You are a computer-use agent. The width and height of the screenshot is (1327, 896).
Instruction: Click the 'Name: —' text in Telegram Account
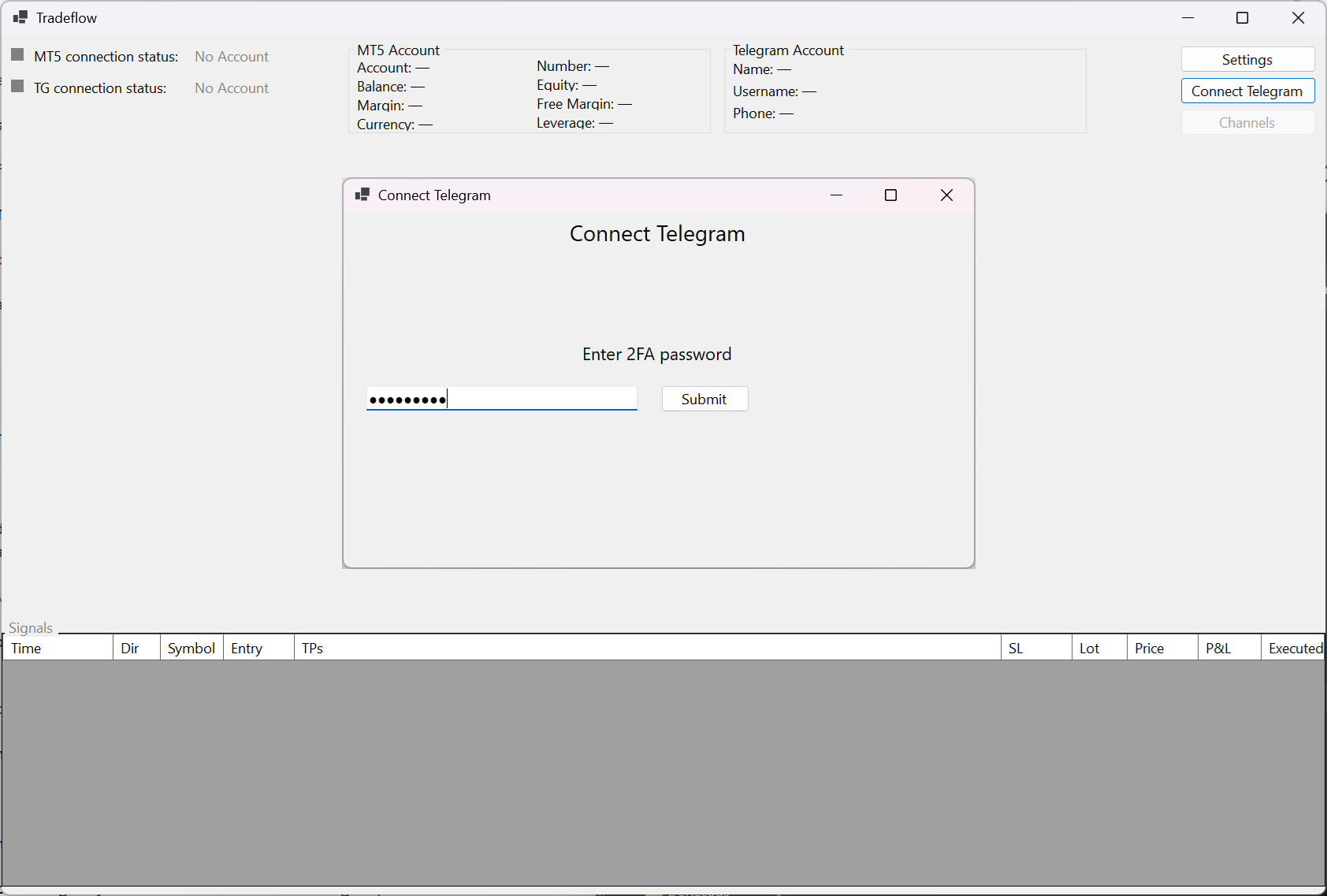pos(762,69)
